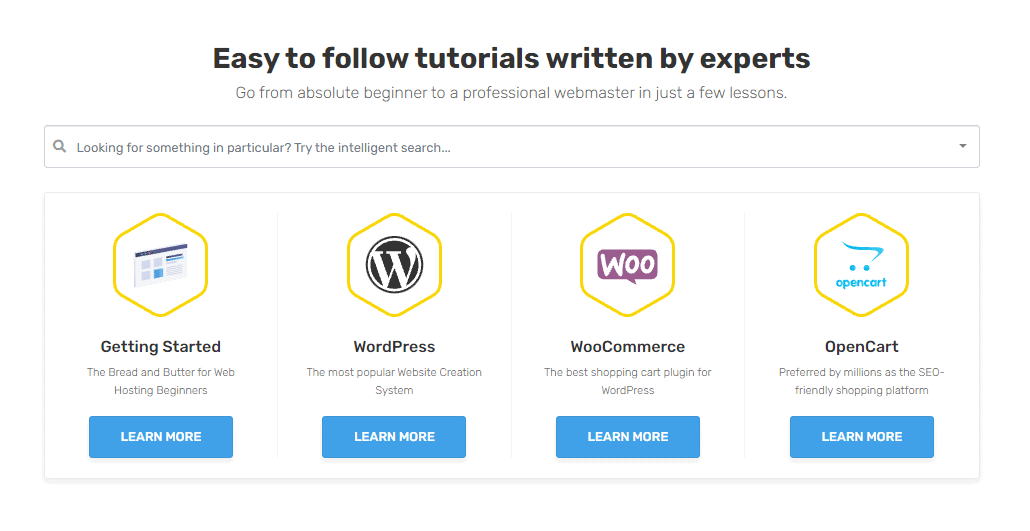Viewport: 1030px width, 531px height.
Task: Expand the search box dropdown arrow
Action: 962,146
